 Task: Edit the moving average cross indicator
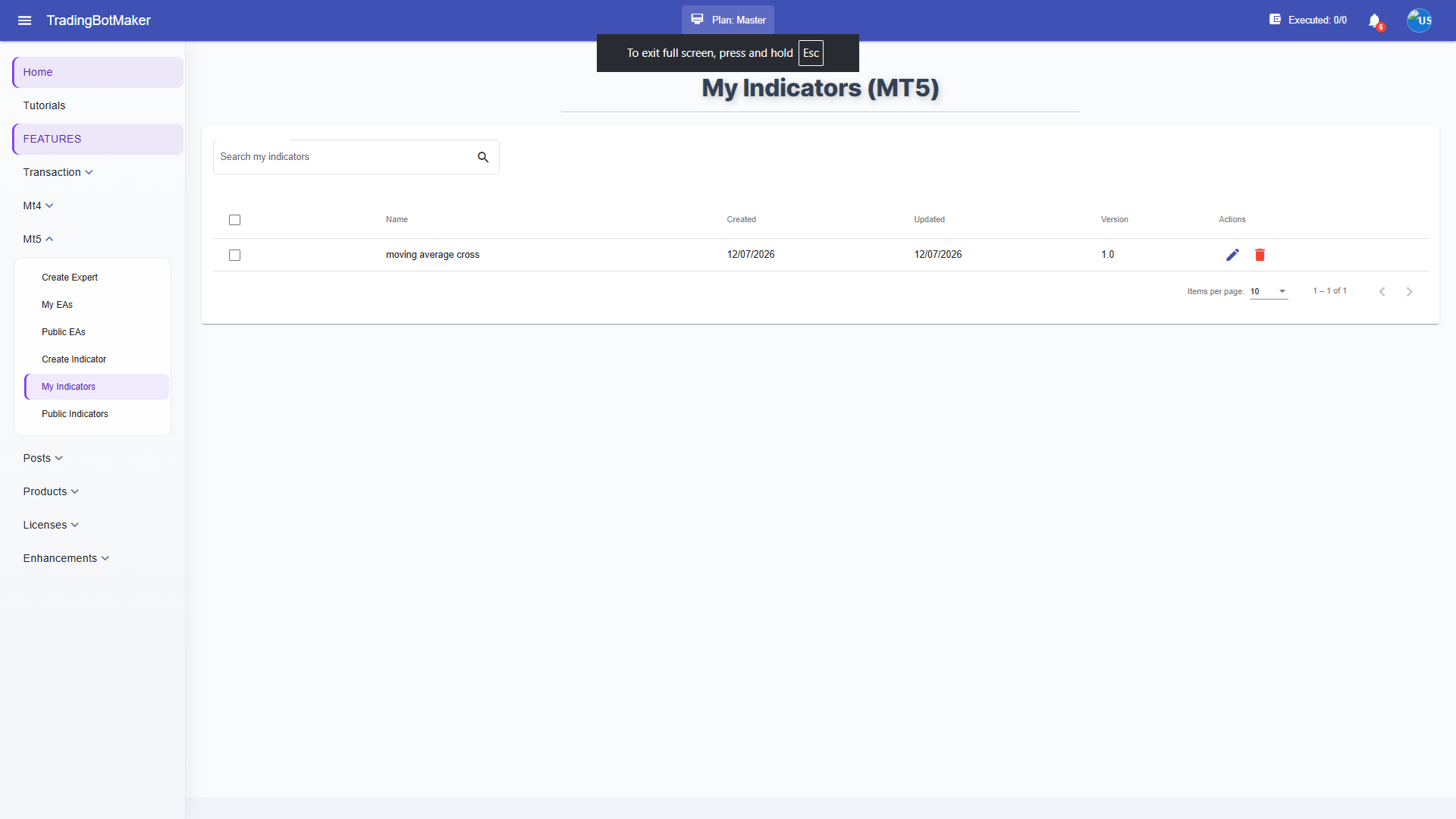(x=1232, y=255)
